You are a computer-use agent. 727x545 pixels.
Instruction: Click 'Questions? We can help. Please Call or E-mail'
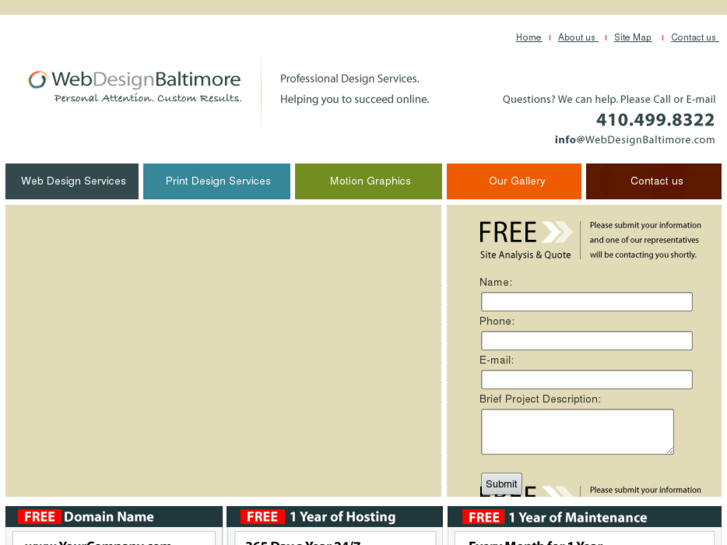(x=609, y=99)
